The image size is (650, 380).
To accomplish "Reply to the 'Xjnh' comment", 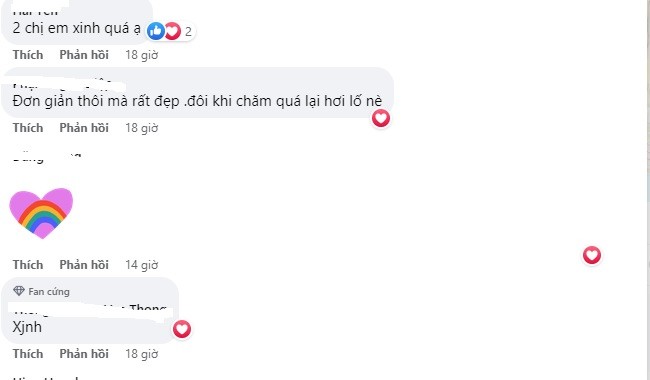I will click(84, 353).
